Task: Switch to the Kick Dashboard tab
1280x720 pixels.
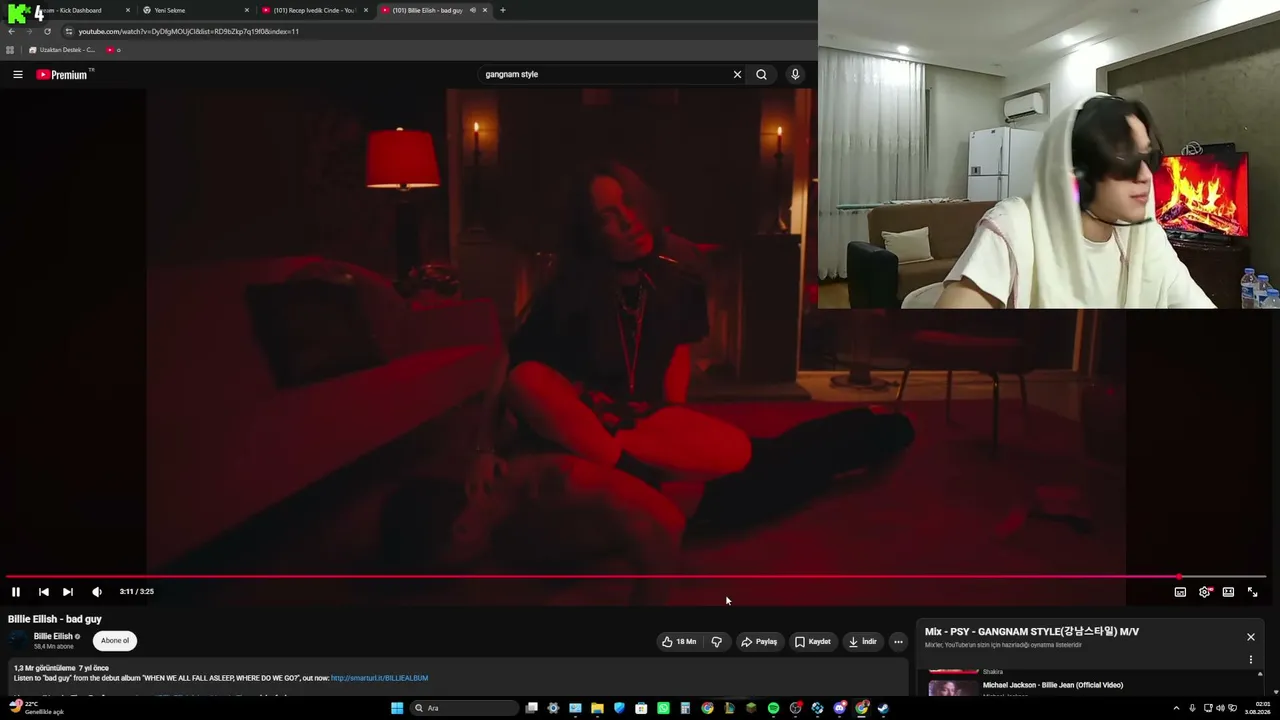Action: tap(82, 10)
